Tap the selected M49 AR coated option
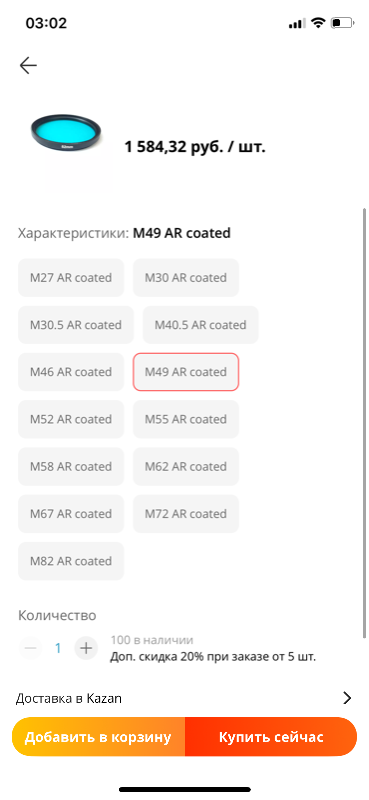The width and height of the screenshot is (369, 800). [x=186, y=372]
